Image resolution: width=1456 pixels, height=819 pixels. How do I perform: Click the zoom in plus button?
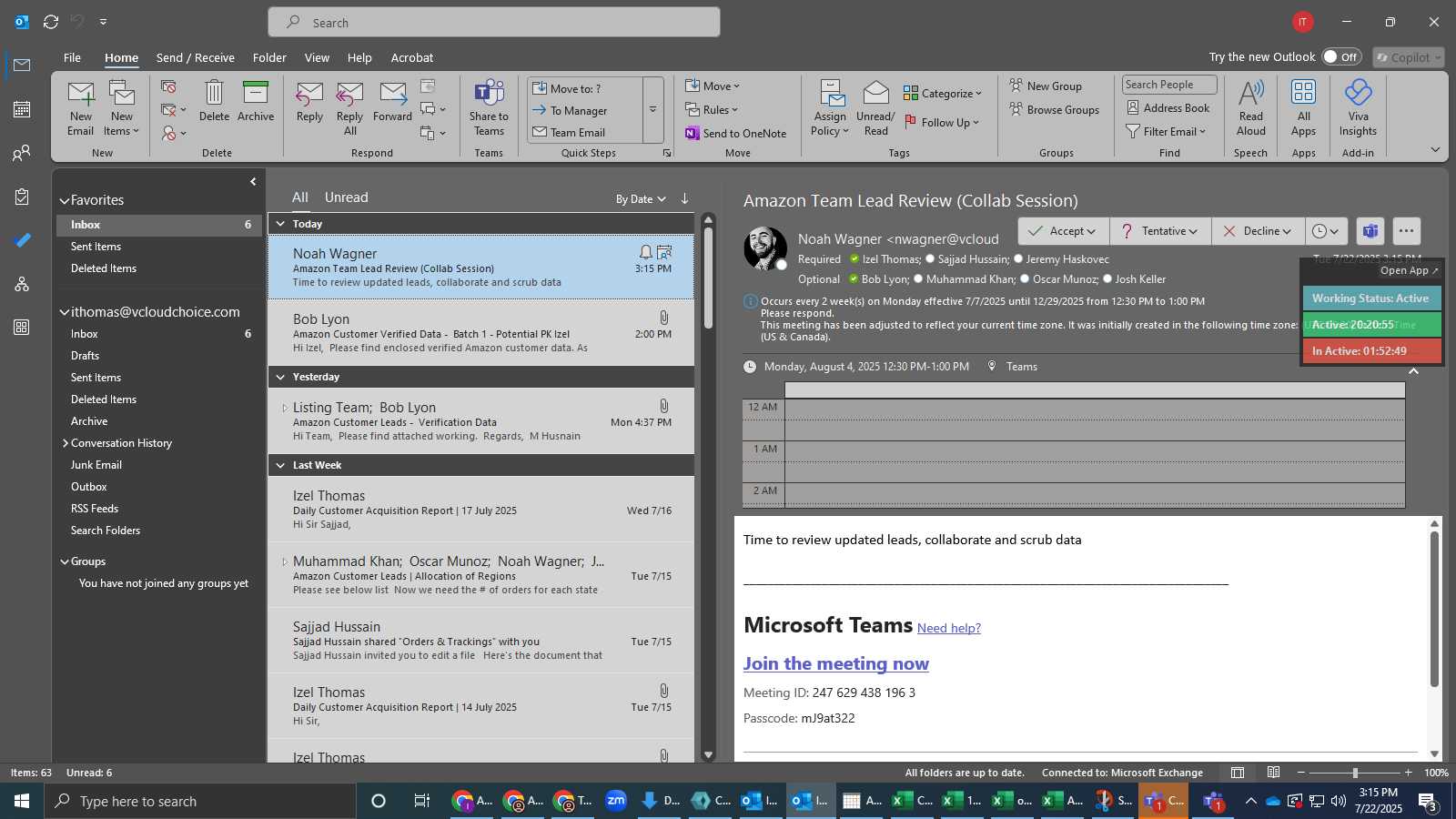(x=1408, y=773)
